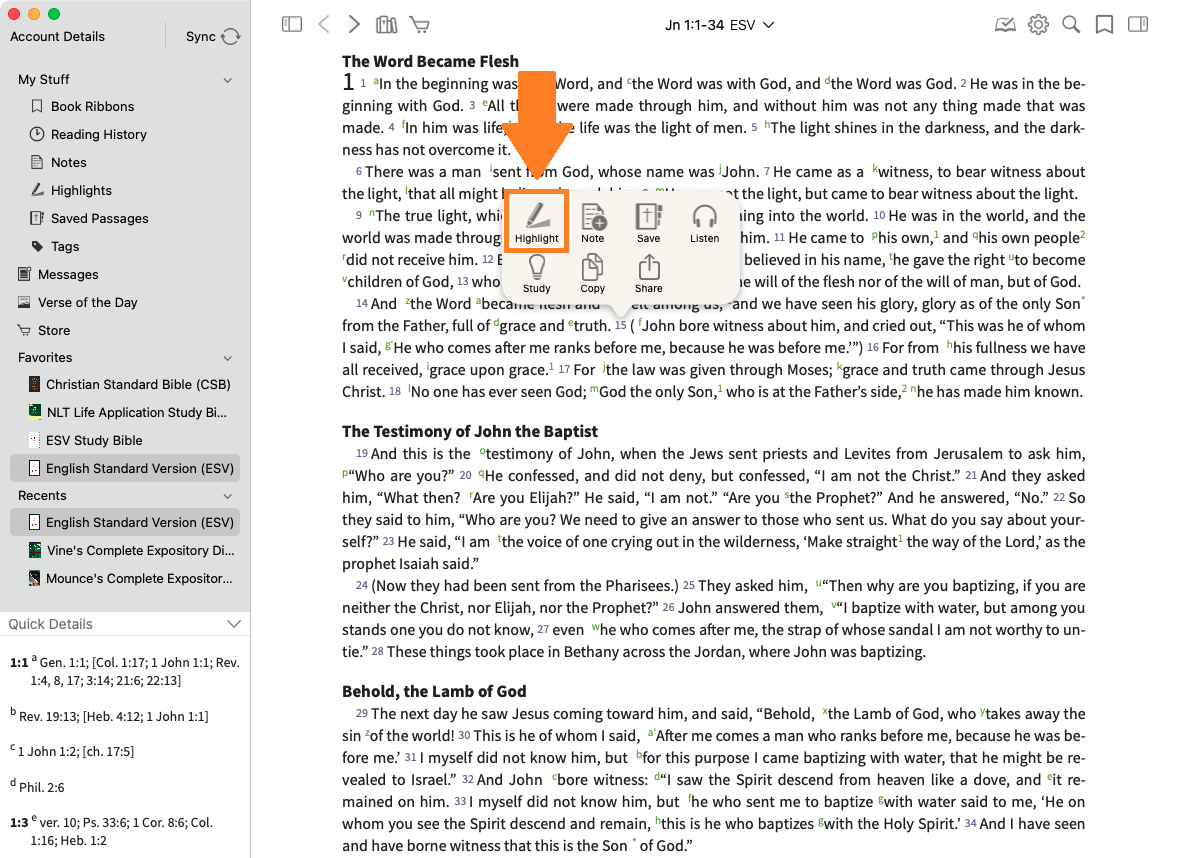Click the Save passage icon

tap(648, 223)
